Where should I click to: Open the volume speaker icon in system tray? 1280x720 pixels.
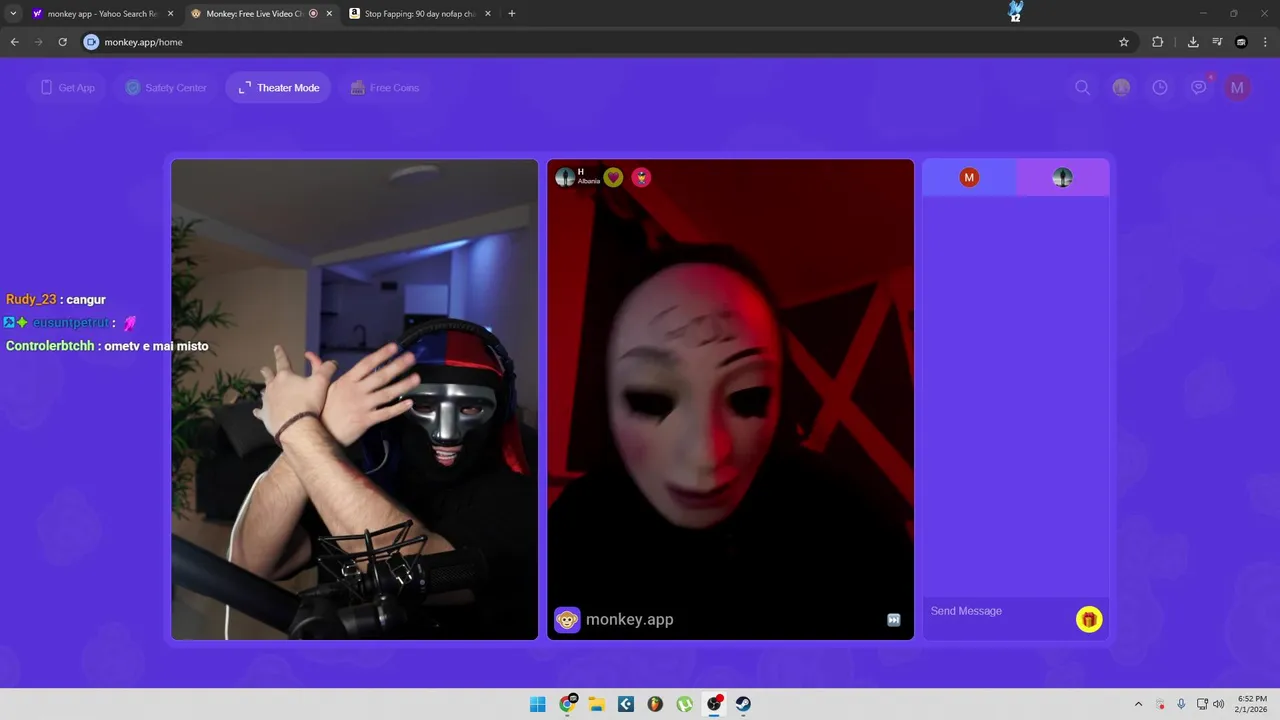point(1219,704)
